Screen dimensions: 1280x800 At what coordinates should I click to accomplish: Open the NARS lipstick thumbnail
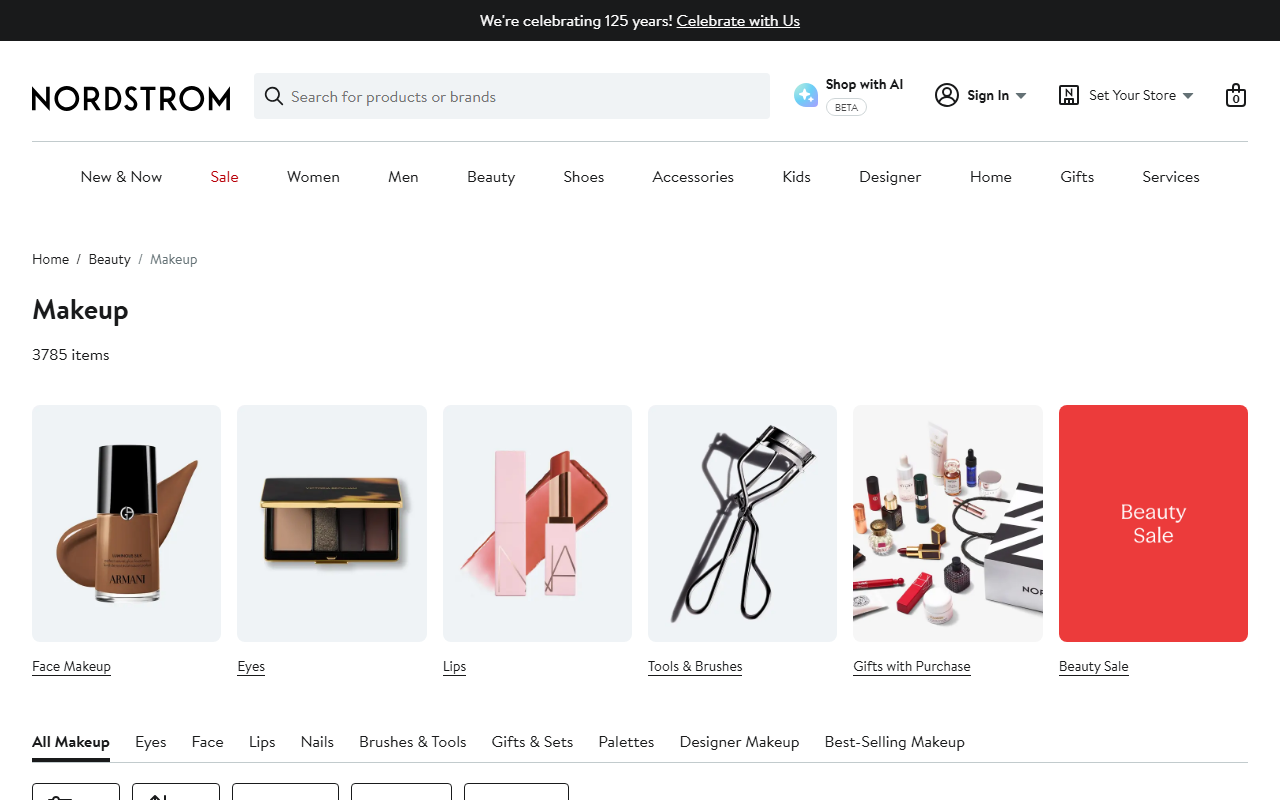click(537, 523)
